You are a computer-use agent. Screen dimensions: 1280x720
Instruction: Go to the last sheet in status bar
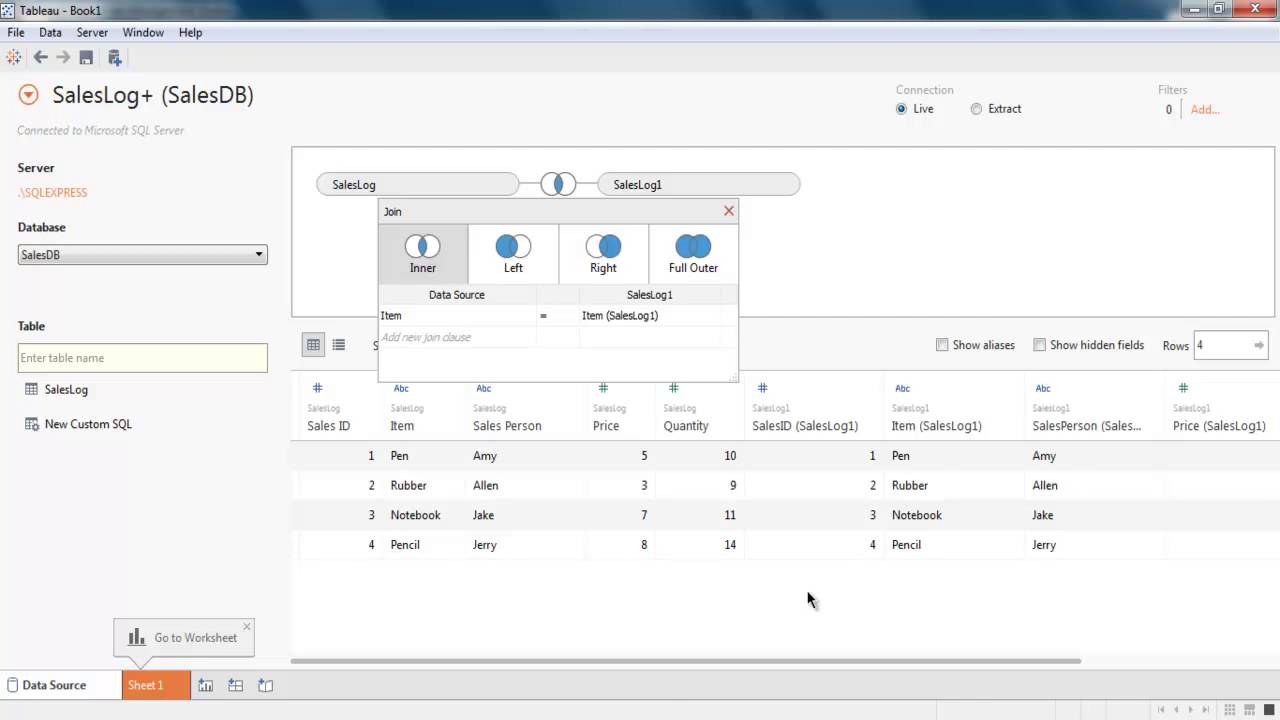tap(1205, 710)
